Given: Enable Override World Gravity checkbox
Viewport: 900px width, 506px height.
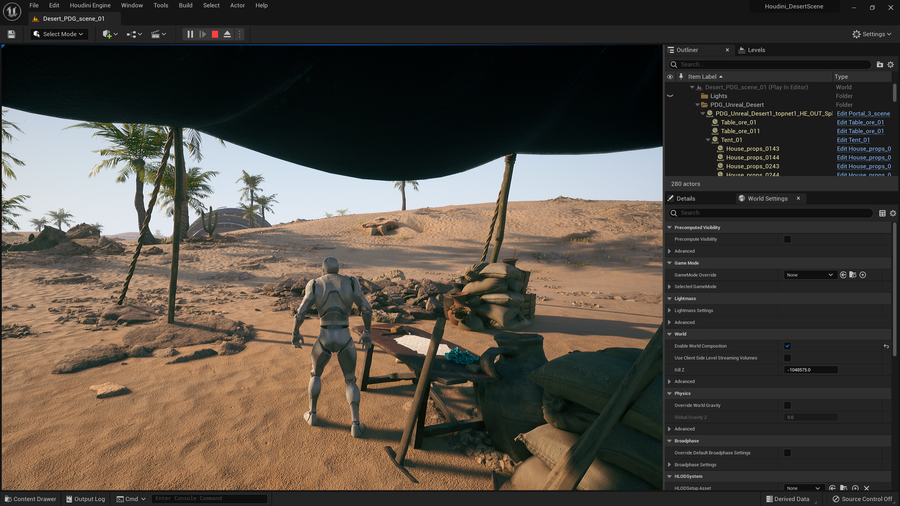Looking at the screenshot, I should (787, 405).
